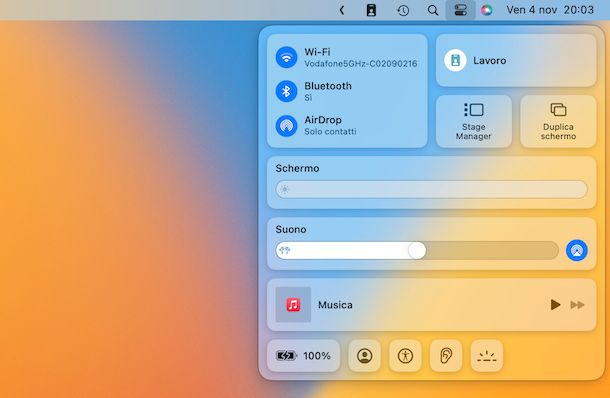Open fast user switching icon
This screenshot has height=398, width=610.
click(x=365, y=356)
